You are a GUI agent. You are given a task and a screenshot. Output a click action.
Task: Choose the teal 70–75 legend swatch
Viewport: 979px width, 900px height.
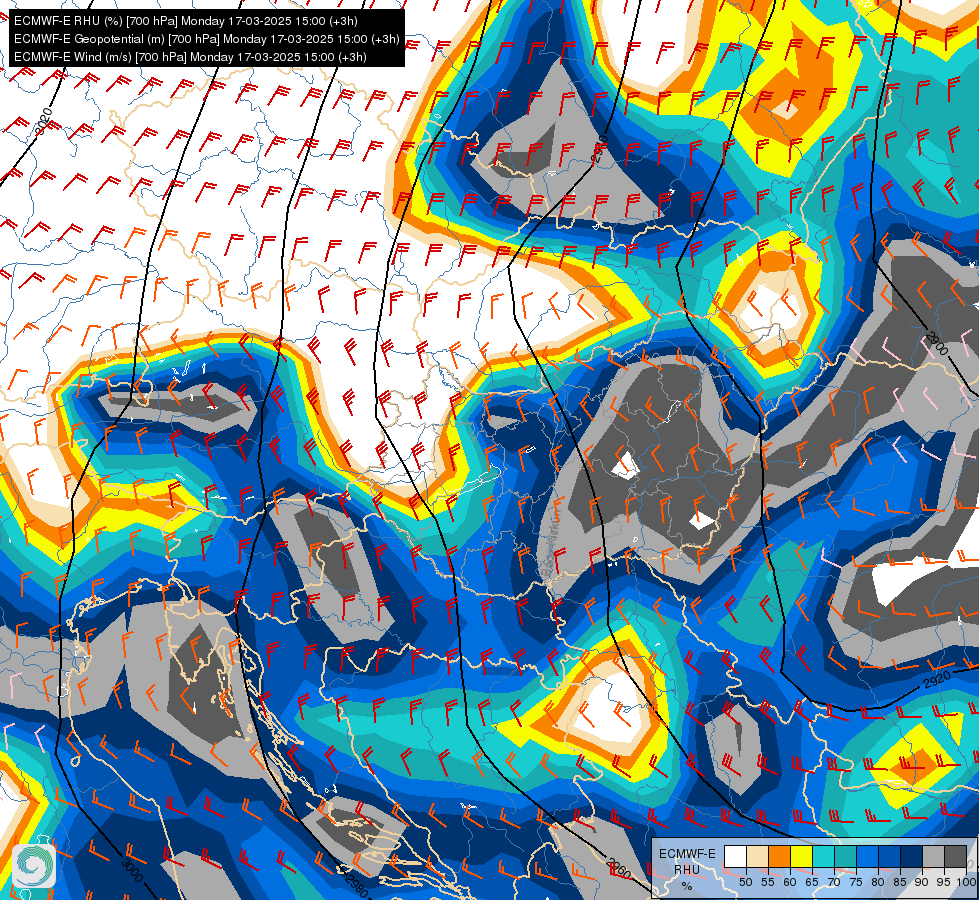[x=845, y=856]
